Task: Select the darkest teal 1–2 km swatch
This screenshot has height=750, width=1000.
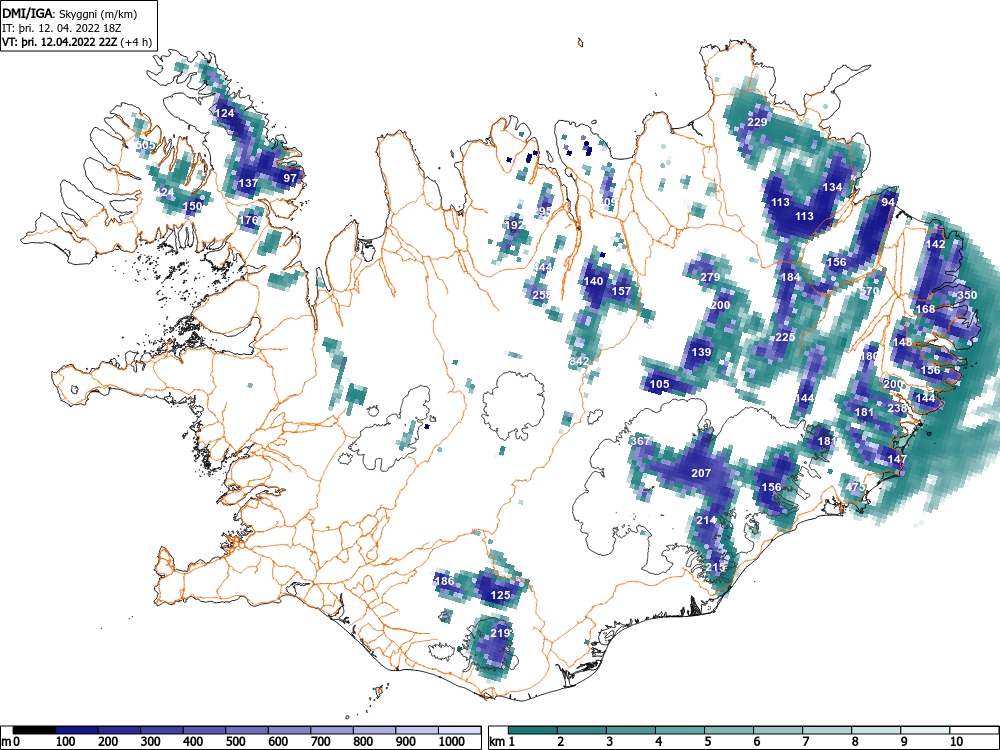Action: (x=533, y=730)
